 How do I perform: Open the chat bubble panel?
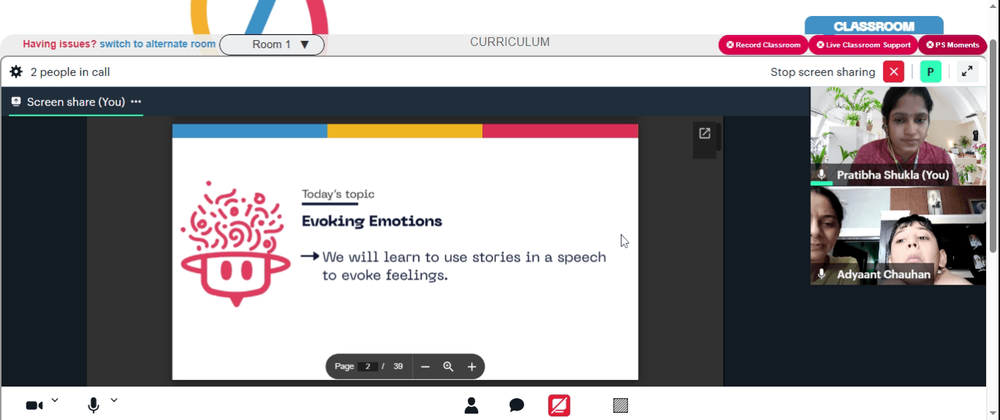click(517, 405)
